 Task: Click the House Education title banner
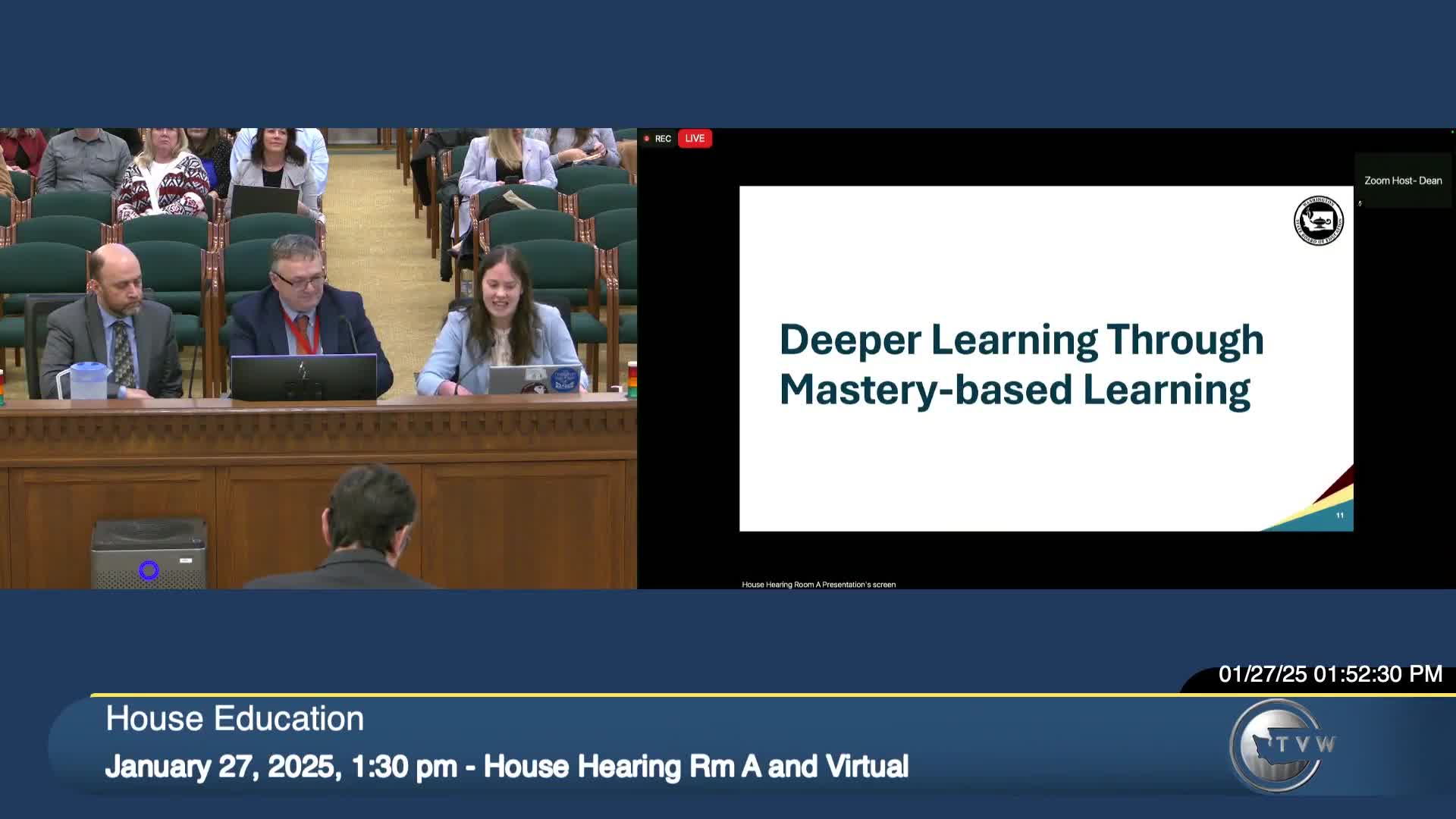pos(234,718)
